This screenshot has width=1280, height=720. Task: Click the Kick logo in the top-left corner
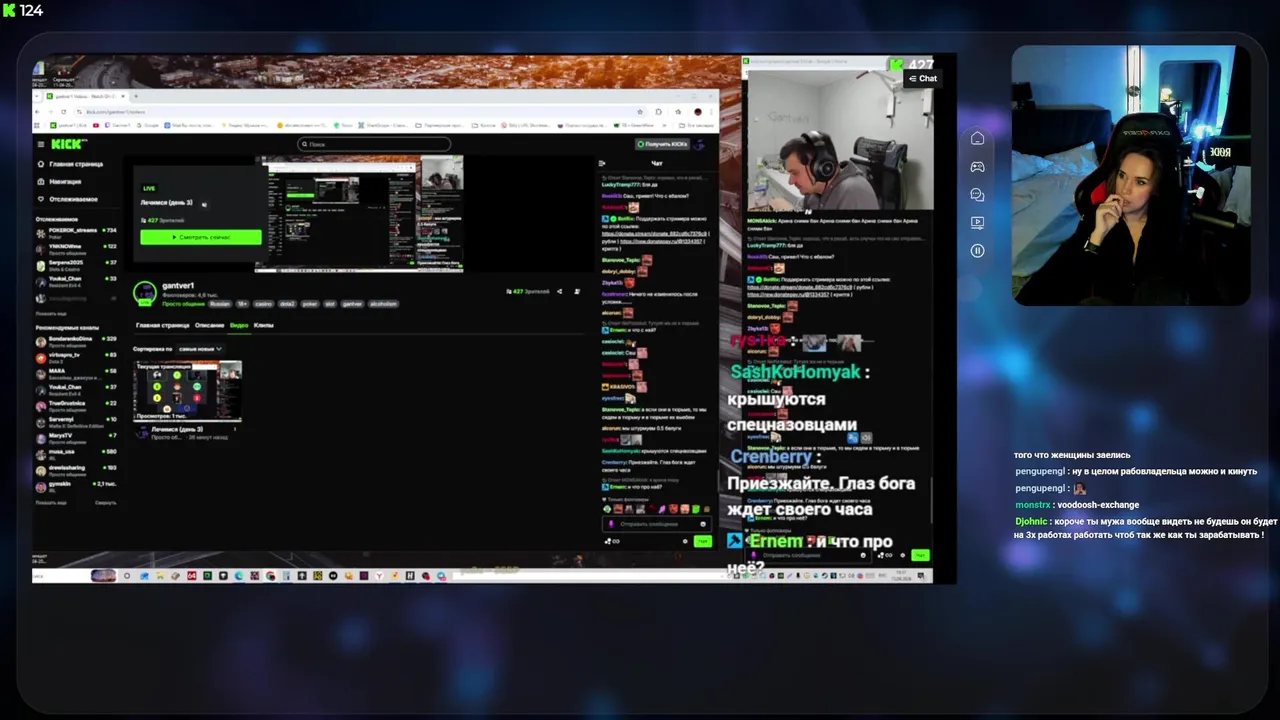(10, 10)
